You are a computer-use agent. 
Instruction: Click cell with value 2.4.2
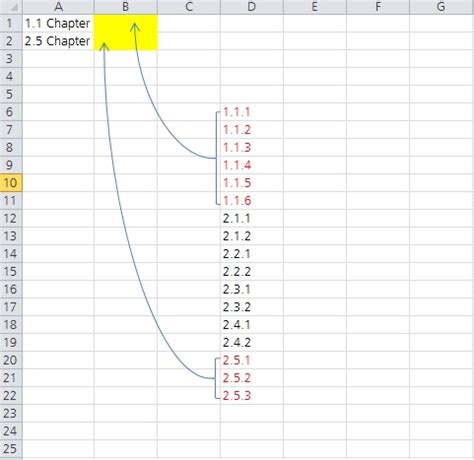(x=252, y=342)
